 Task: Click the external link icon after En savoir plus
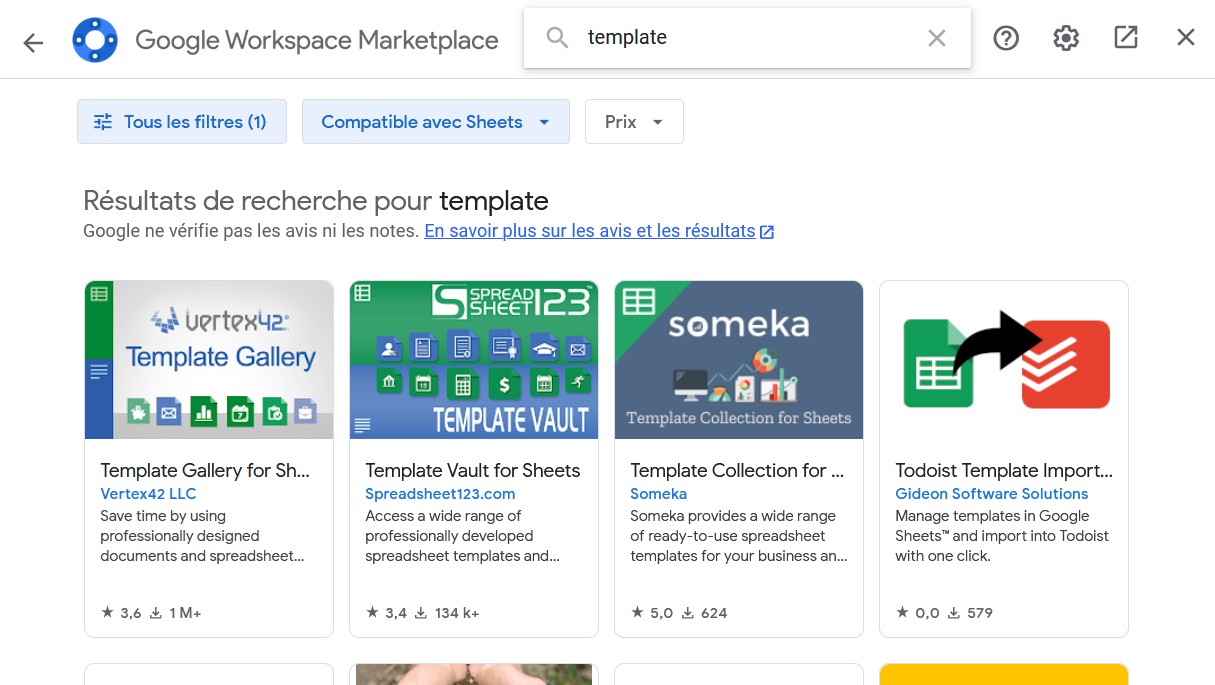coord(767,232)
